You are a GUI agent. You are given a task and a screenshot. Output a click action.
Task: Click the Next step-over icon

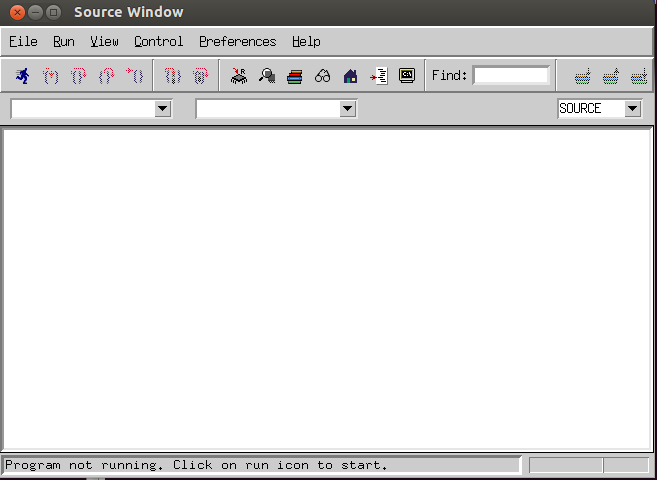pyautogui.click(x=78, y=76)
